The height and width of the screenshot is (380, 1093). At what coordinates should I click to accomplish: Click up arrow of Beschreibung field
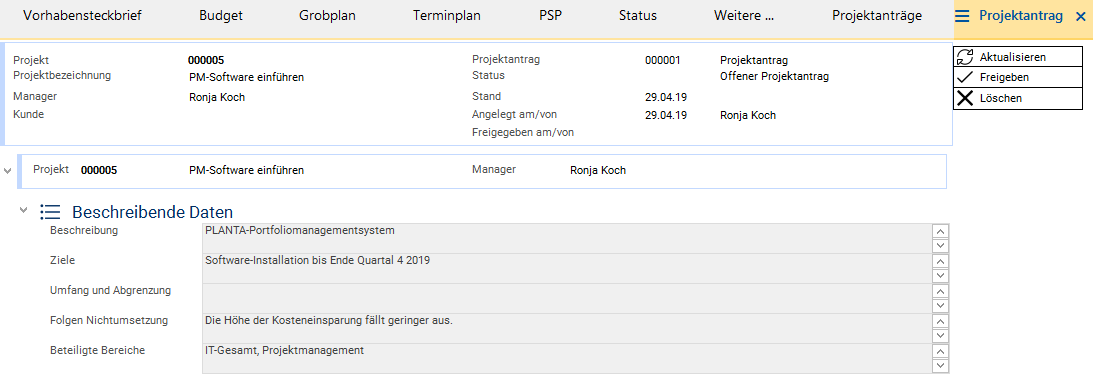[940, 231]
